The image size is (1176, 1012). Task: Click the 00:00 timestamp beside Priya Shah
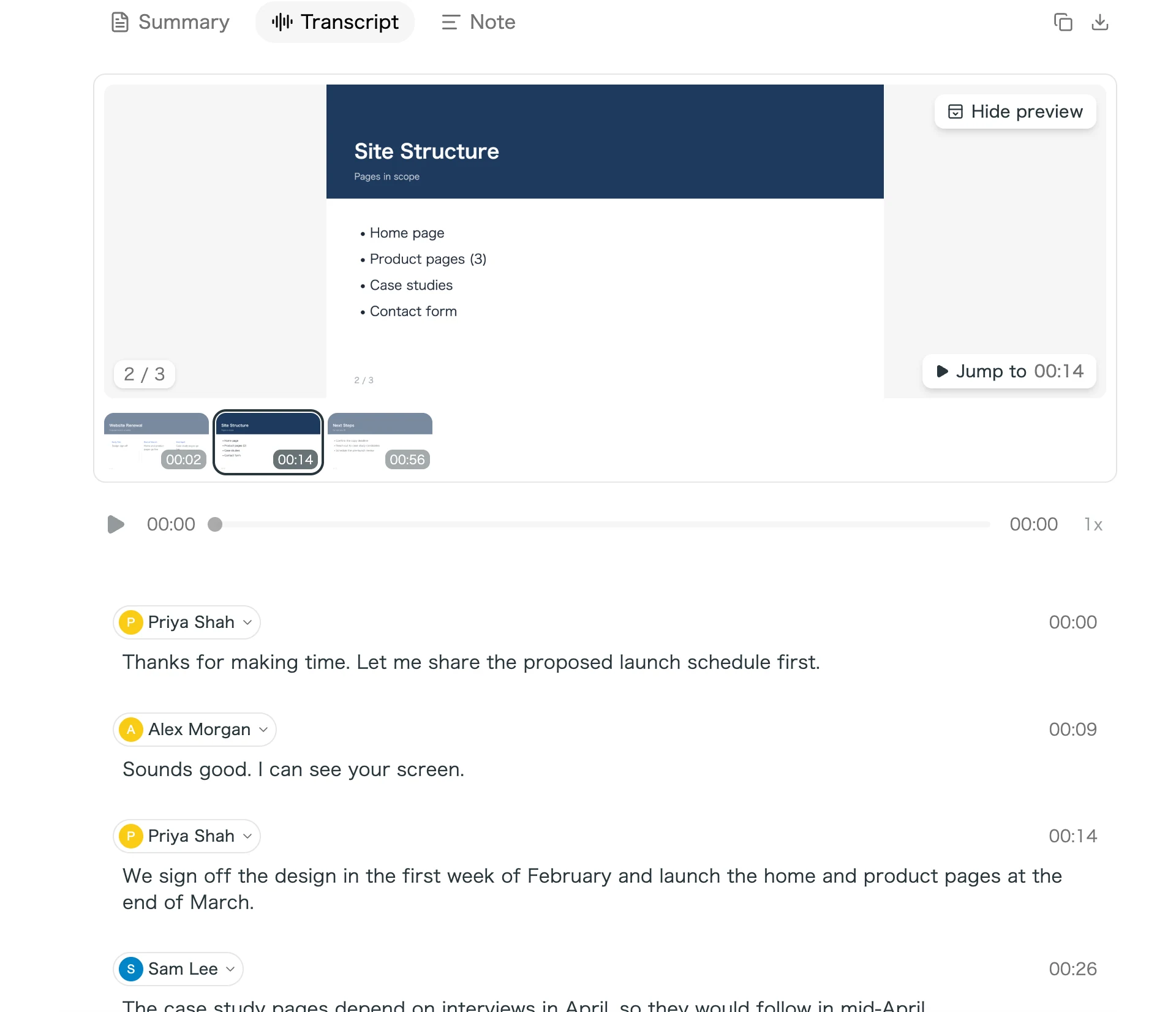coord(1072,622)
